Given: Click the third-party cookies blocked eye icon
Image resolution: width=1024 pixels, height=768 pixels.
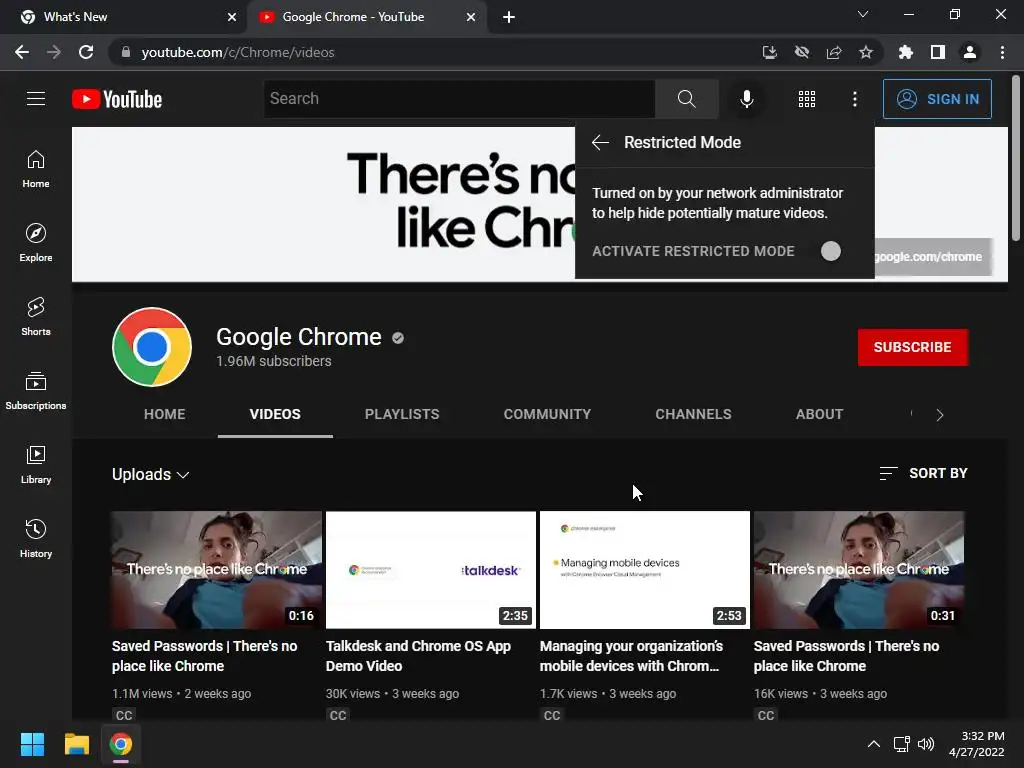Looking at the screenshot, I should [802, 52].
